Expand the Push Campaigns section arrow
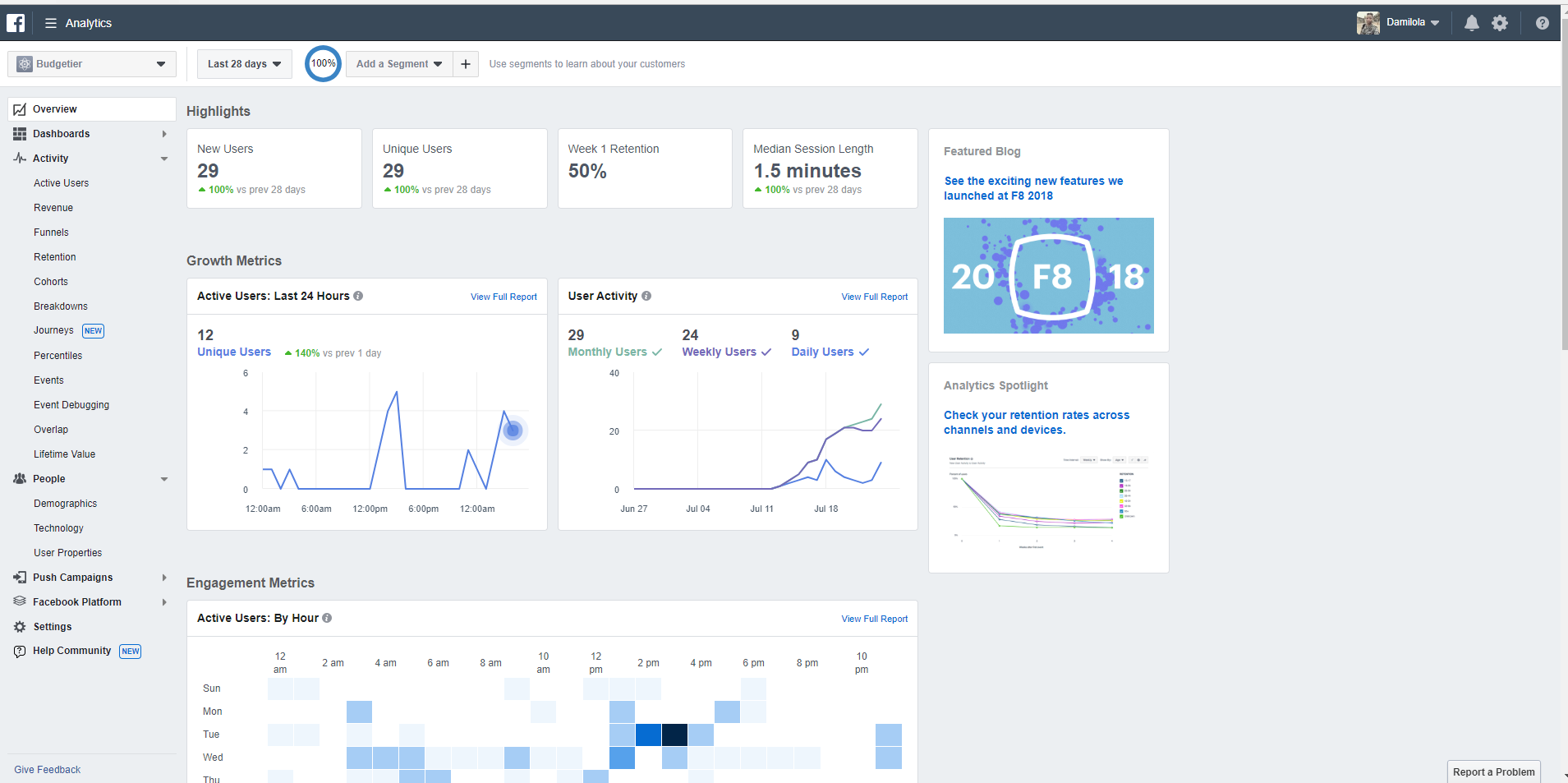Screen dimensions: 1568x783 [x=164, y=578]
